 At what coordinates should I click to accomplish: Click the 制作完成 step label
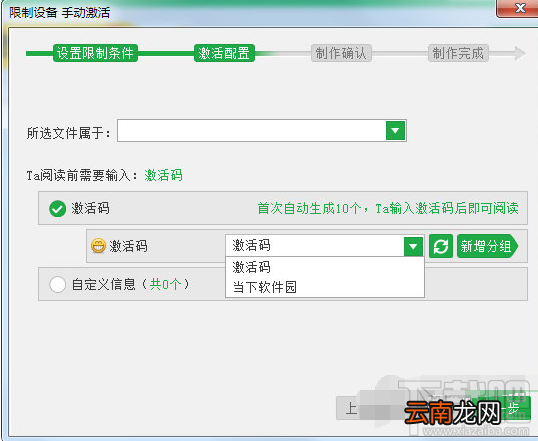[x=458, y=53]
